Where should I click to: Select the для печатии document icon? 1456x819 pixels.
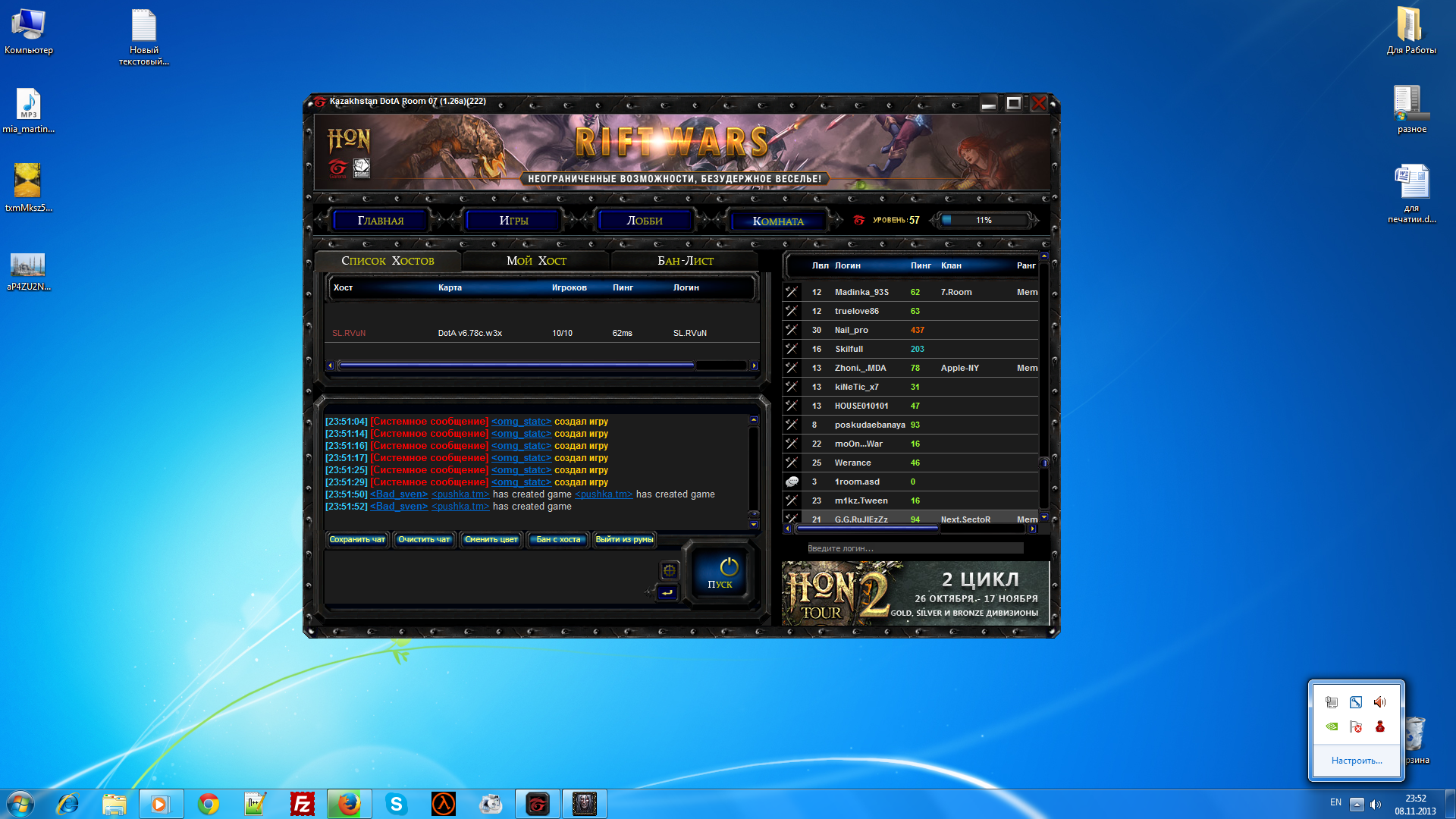[x=1411, y=194]
